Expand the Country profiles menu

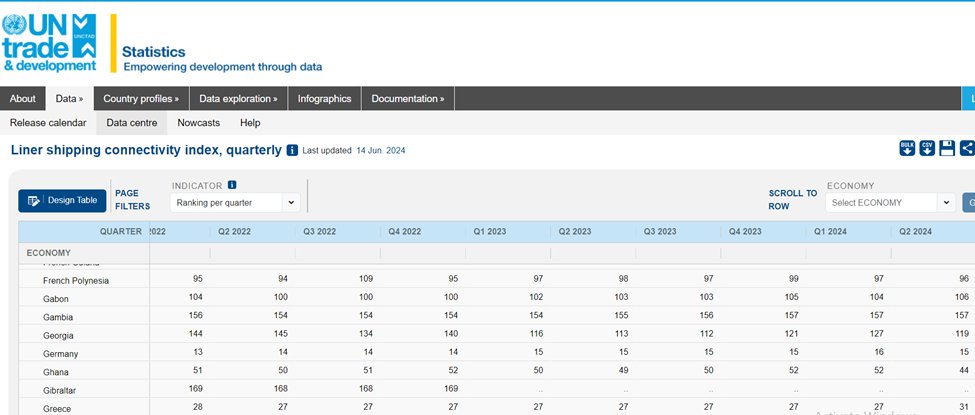coord(141,98)
